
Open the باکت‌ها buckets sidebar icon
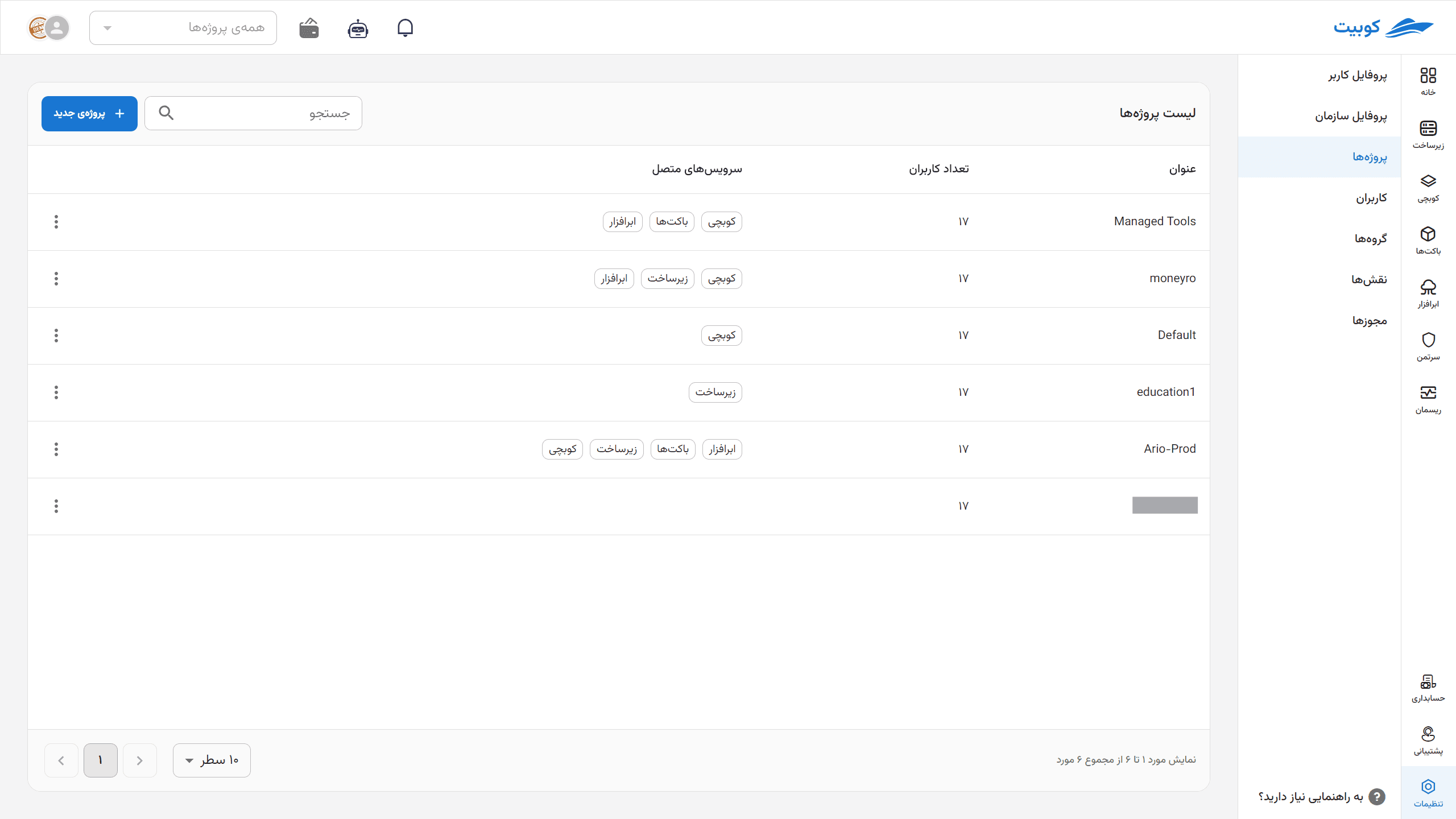coord(1428,241)
